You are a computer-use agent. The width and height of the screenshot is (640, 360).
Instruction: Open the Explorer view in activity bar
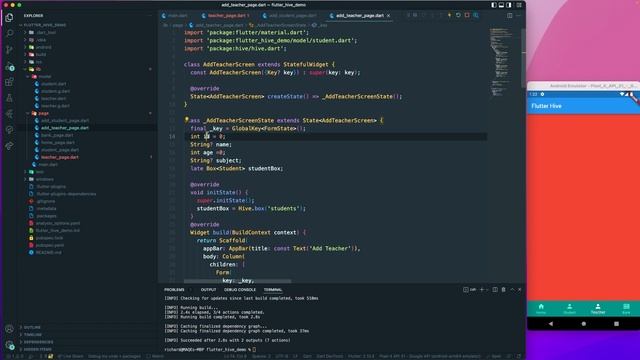coord(9,18)
